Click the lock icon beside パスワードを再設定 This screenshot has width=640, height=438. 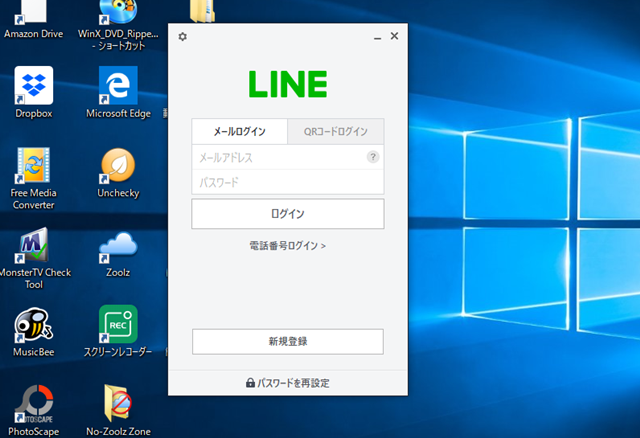click(250, 382)
